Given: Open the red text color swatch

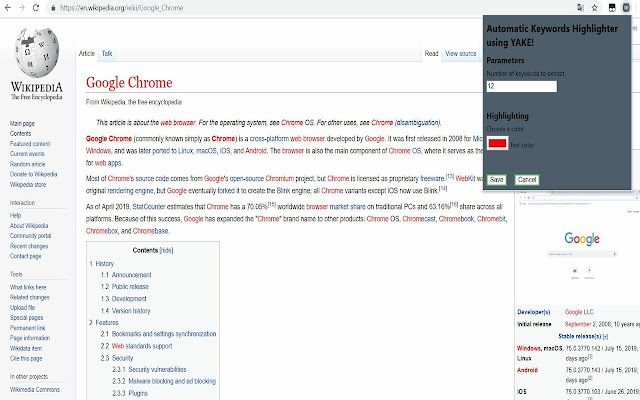Looking at the screenshot, I should [x=498, y=143].
